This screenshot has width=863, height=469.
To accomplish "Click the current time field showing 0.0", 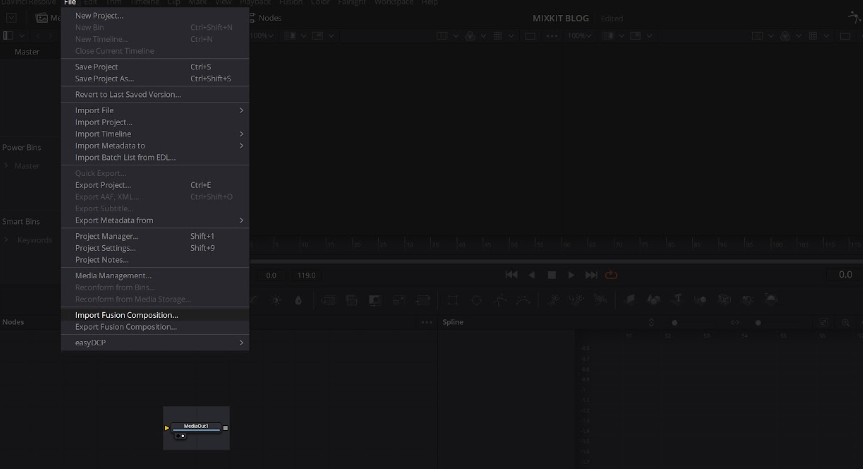I will pos(845,275).
